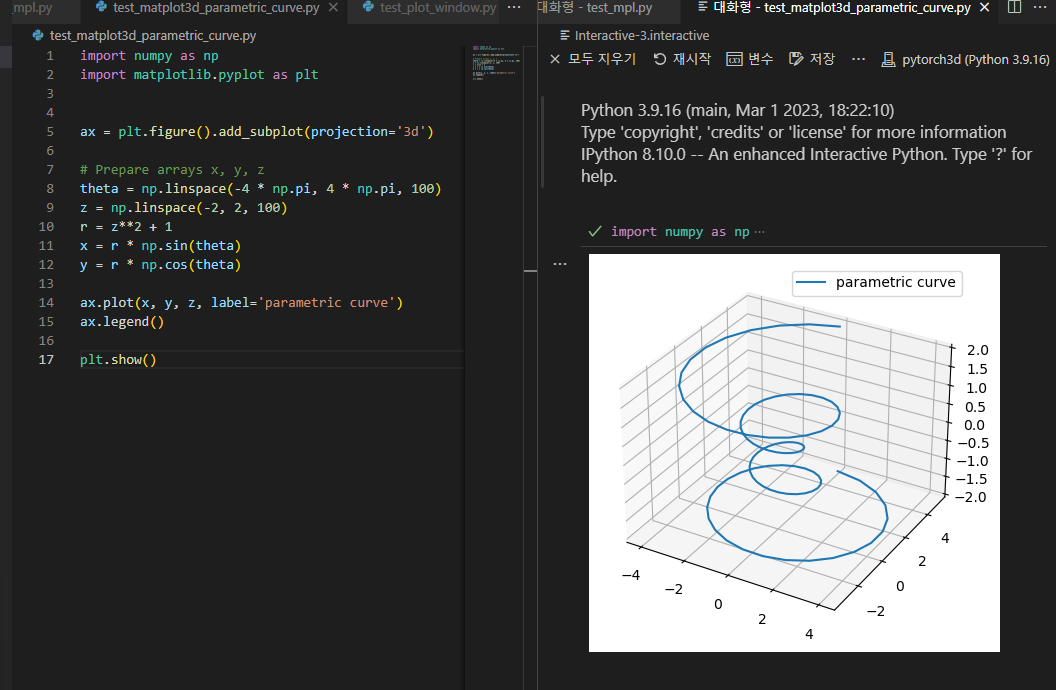The height and width of the screenshot is (690, 1056).
Task: Select kernel pytorch3d (Python 3.9.16)
Action: pyautogui.click(x=966, y=60)
